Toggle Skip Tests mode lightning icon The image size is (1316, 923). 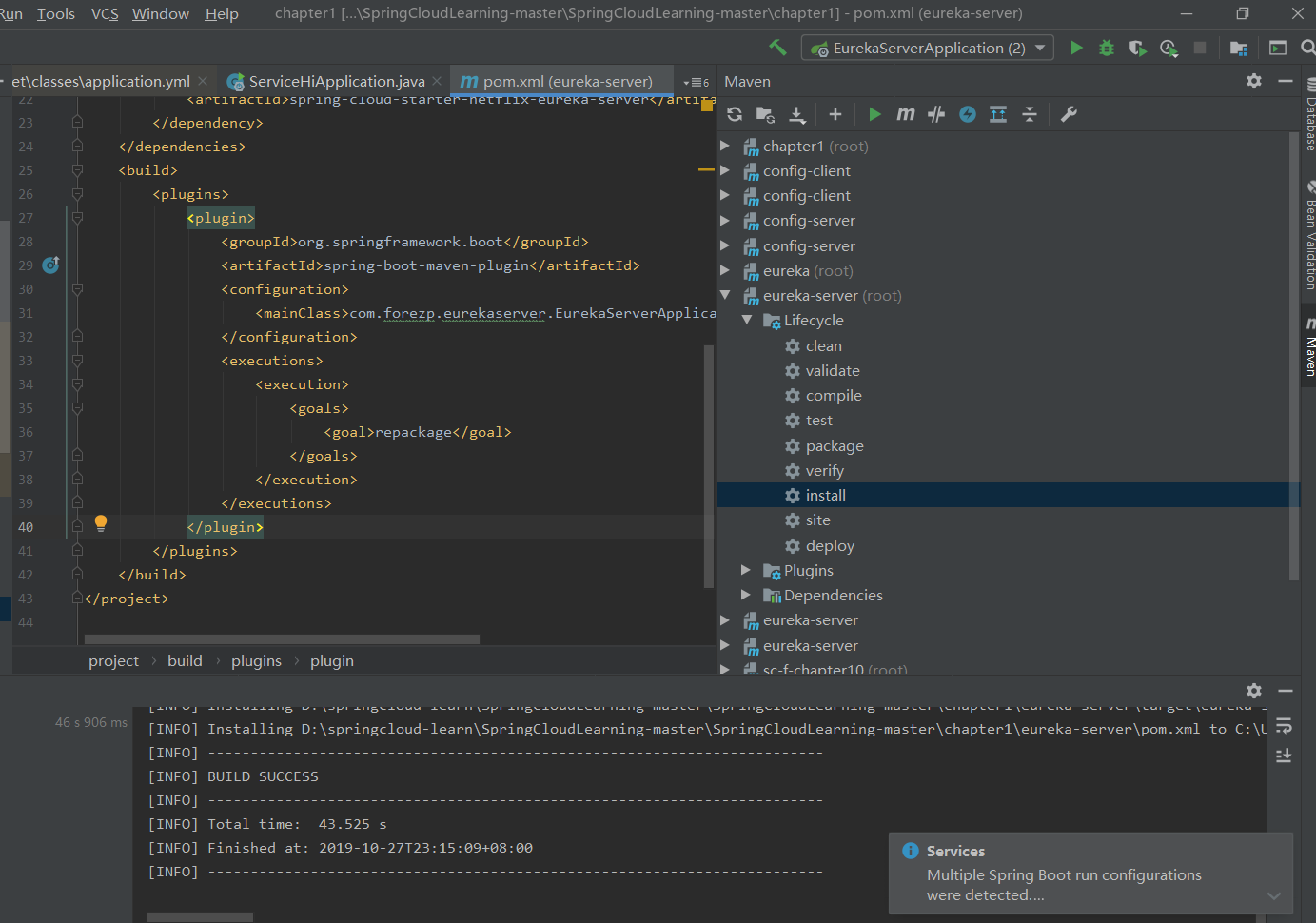coord(968,114)
